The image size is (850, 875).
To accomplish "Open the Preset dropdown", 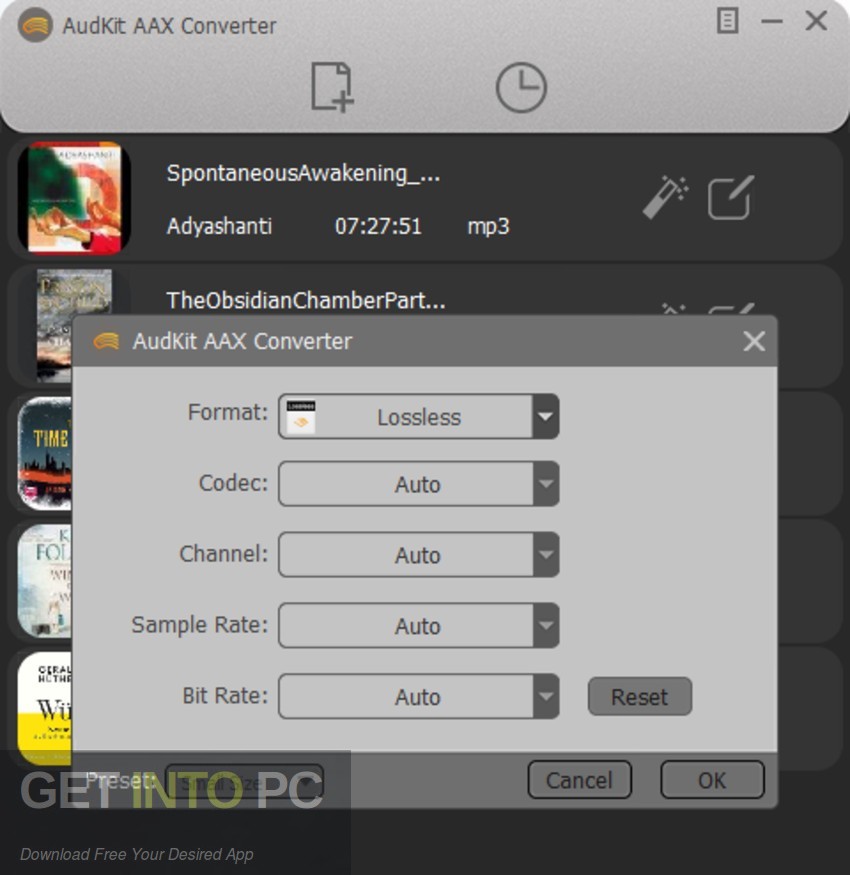I will [x=244, y=781].
